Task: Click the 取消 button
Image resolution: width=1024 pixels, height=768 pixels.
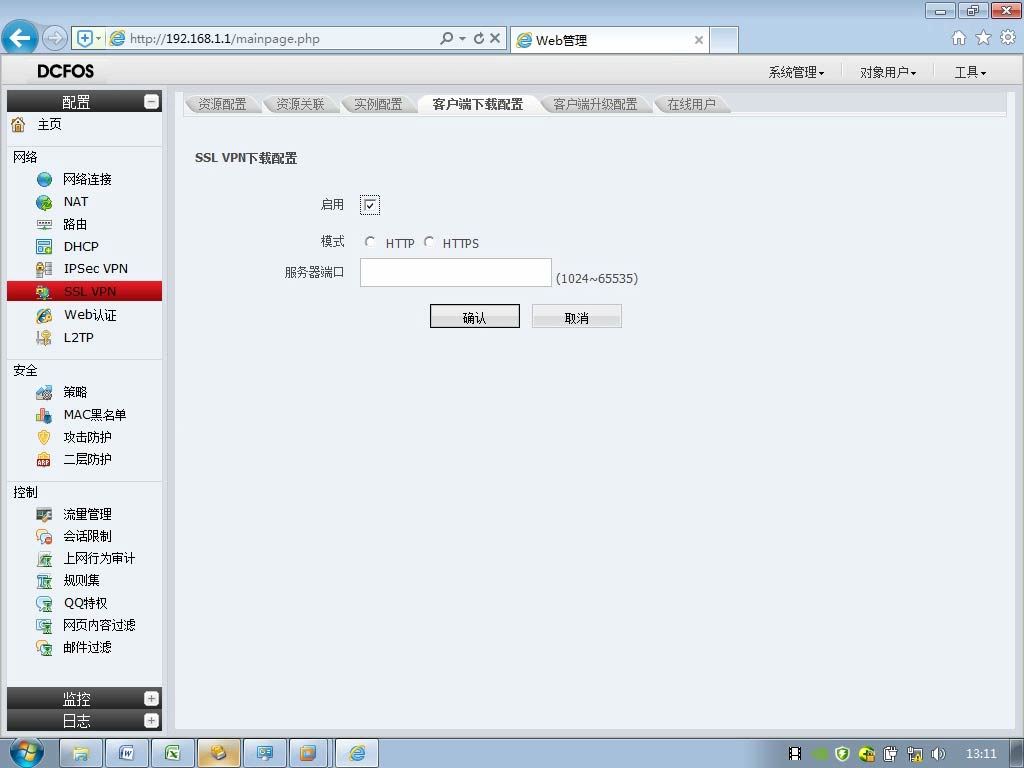Action: pos(577,317)
